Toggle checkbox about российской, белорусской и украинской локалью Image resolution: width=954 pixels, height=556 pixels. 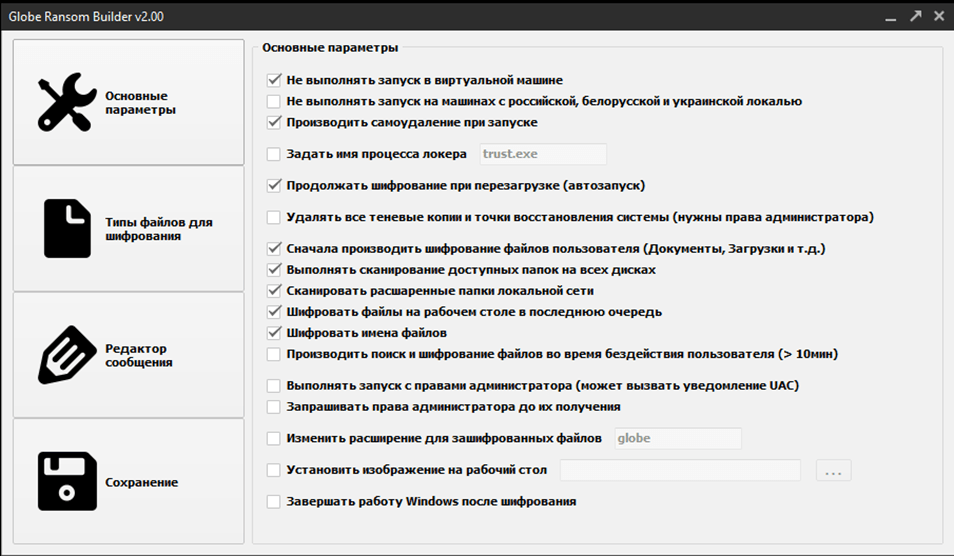tap(274, 101)
